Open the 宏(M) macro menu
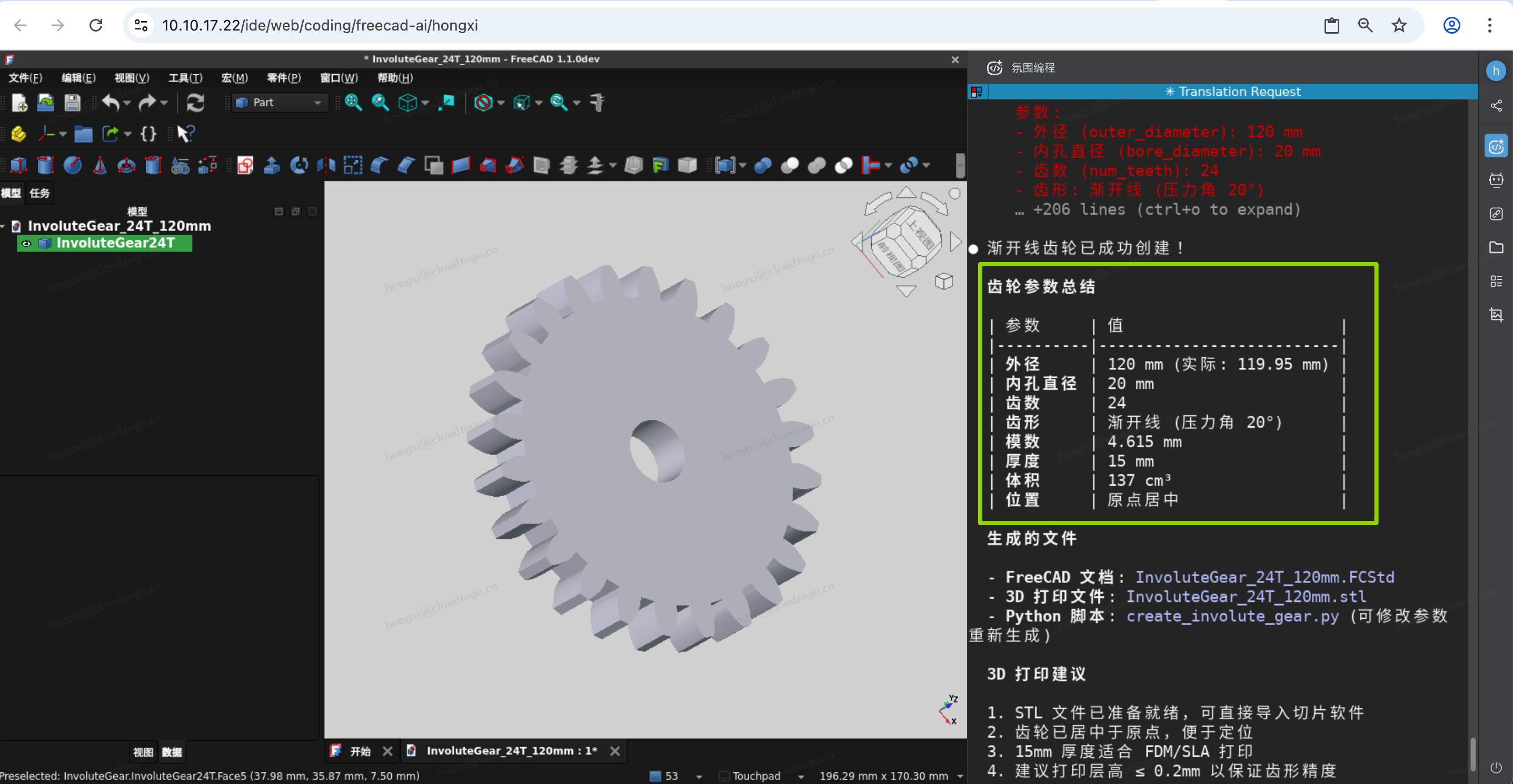Screen dimensions: 1513x784 point(234,77)
